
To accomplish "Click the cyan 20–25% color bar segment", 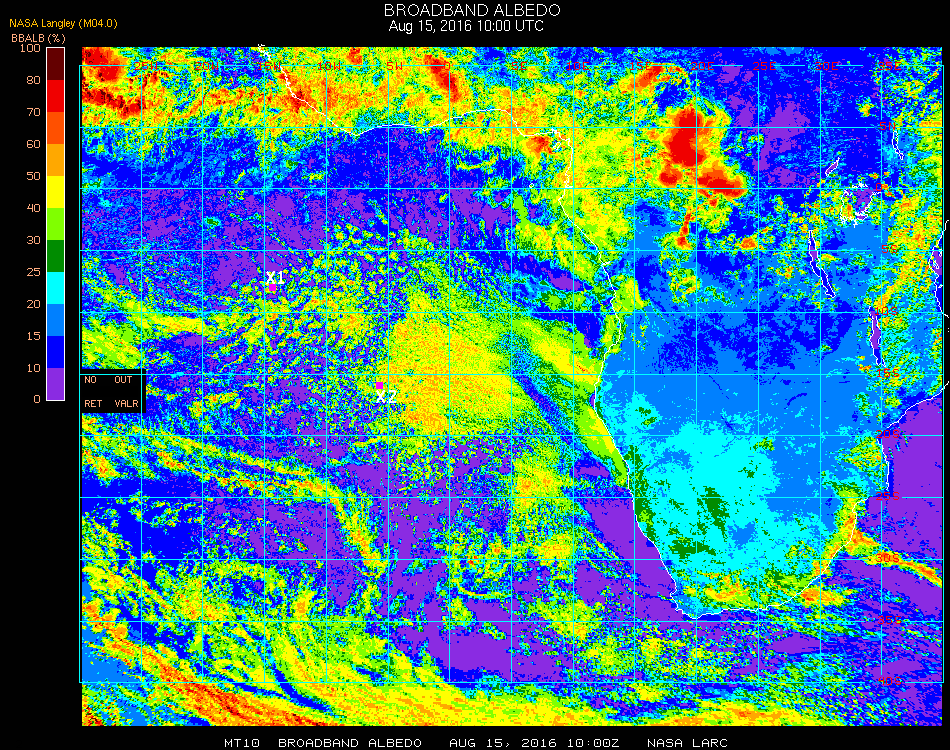I will [x=55, y=288].
